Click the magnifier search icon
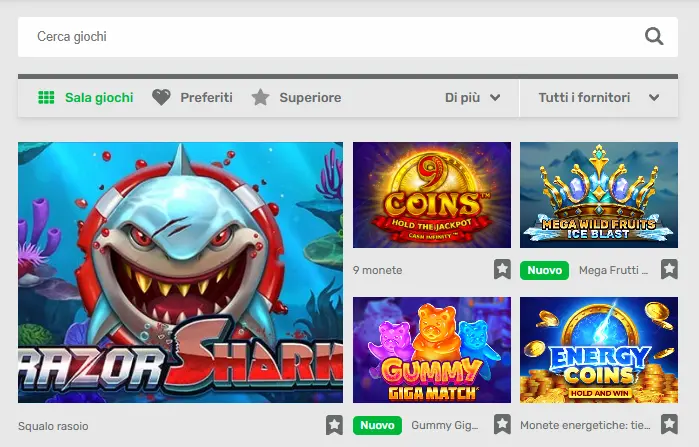This screenshot has width=699, height=447. (654, 37)
